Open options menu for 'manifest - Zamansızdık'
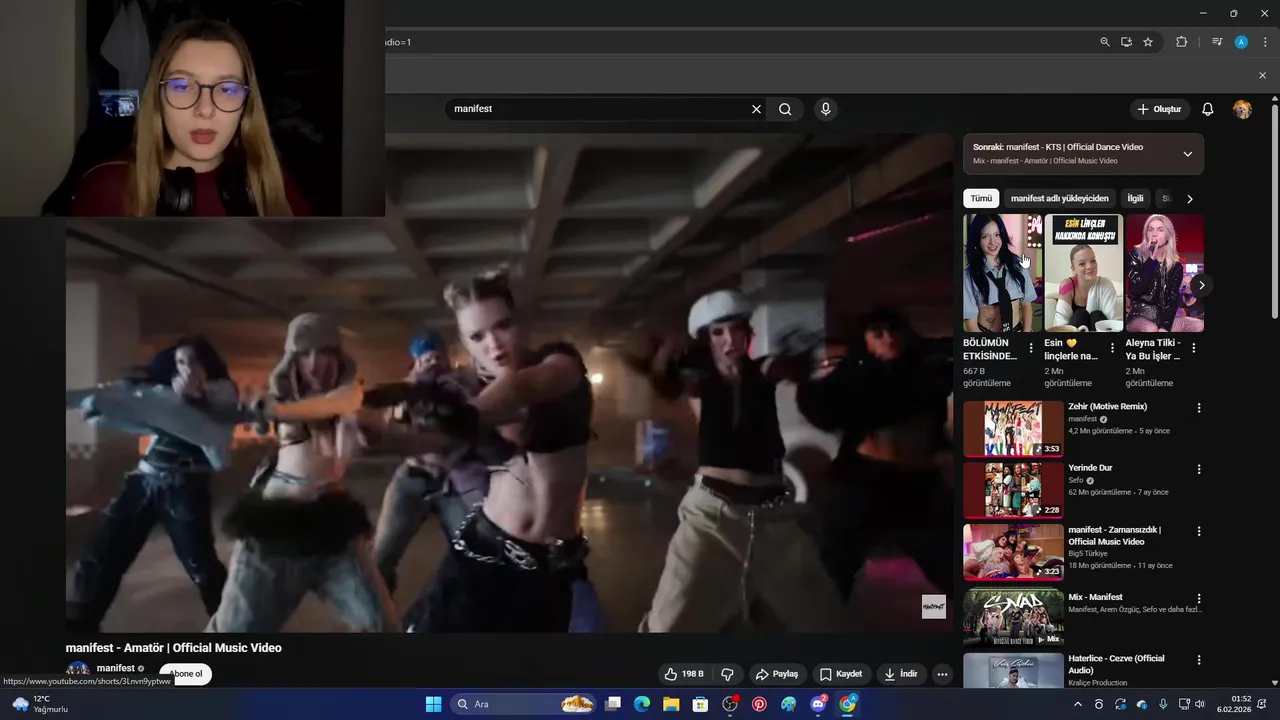The image size is (1280, 720). pyautogui.click(x=1199, y=531)
